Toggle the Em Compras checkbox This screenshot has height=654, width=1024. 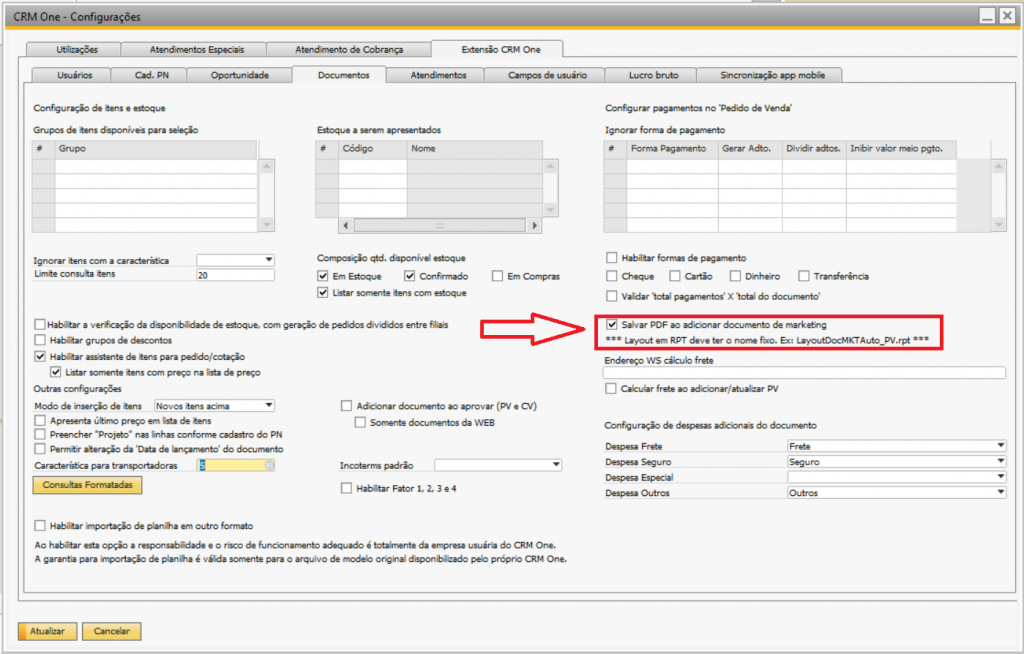498,276
